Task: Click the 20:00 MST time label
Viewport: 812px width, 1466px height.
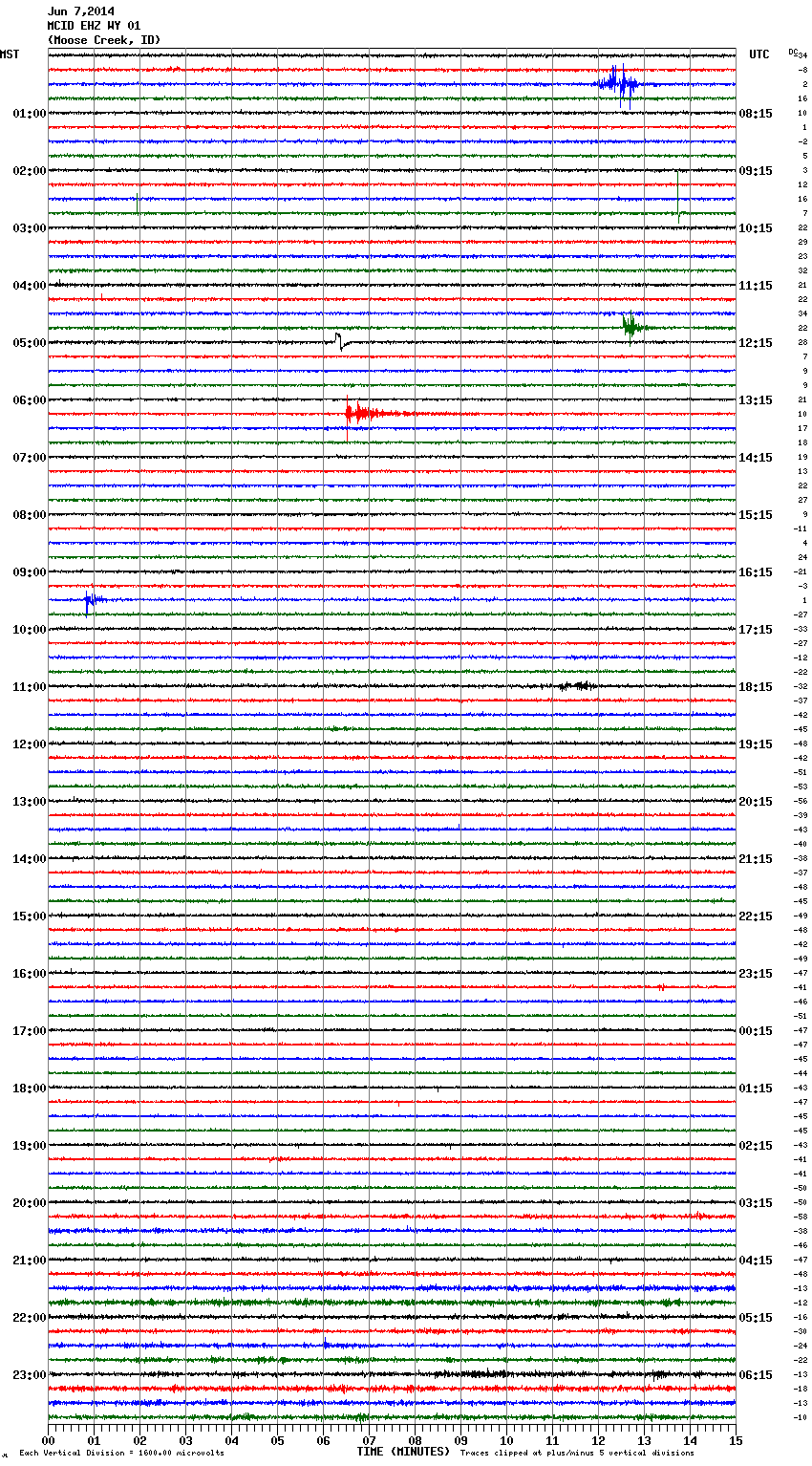Action: [x=30, y=1203]
